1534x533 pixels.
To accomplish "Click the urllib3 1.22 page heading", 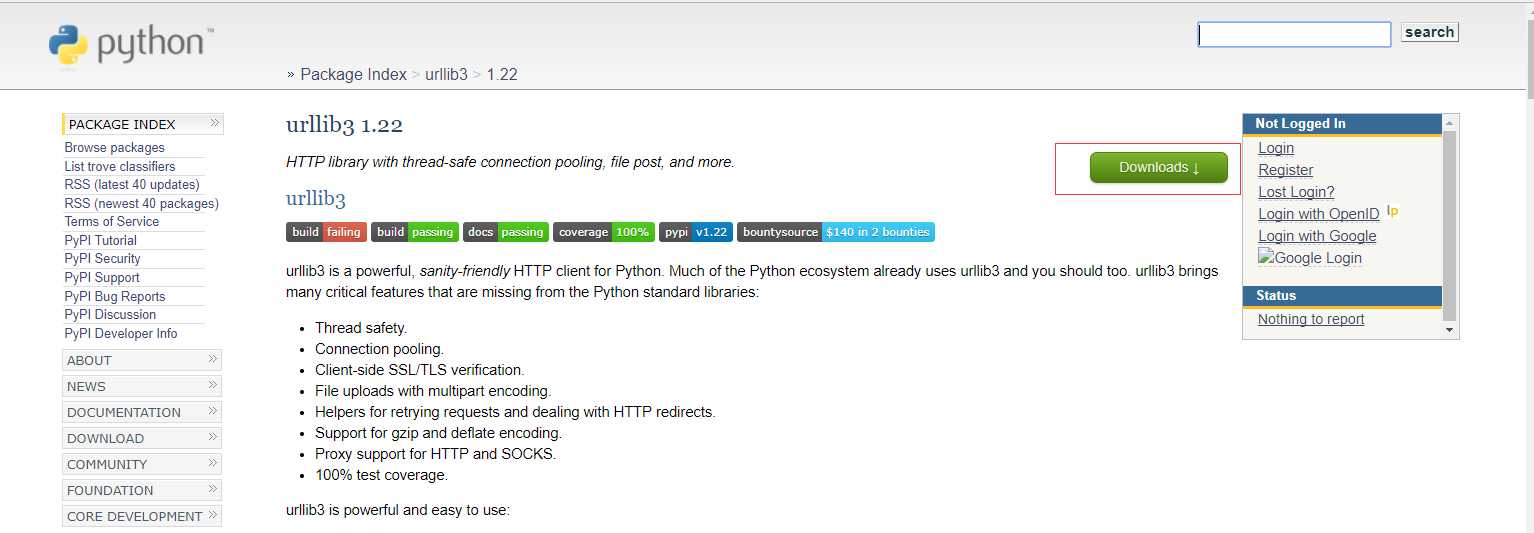I will 344,125.
